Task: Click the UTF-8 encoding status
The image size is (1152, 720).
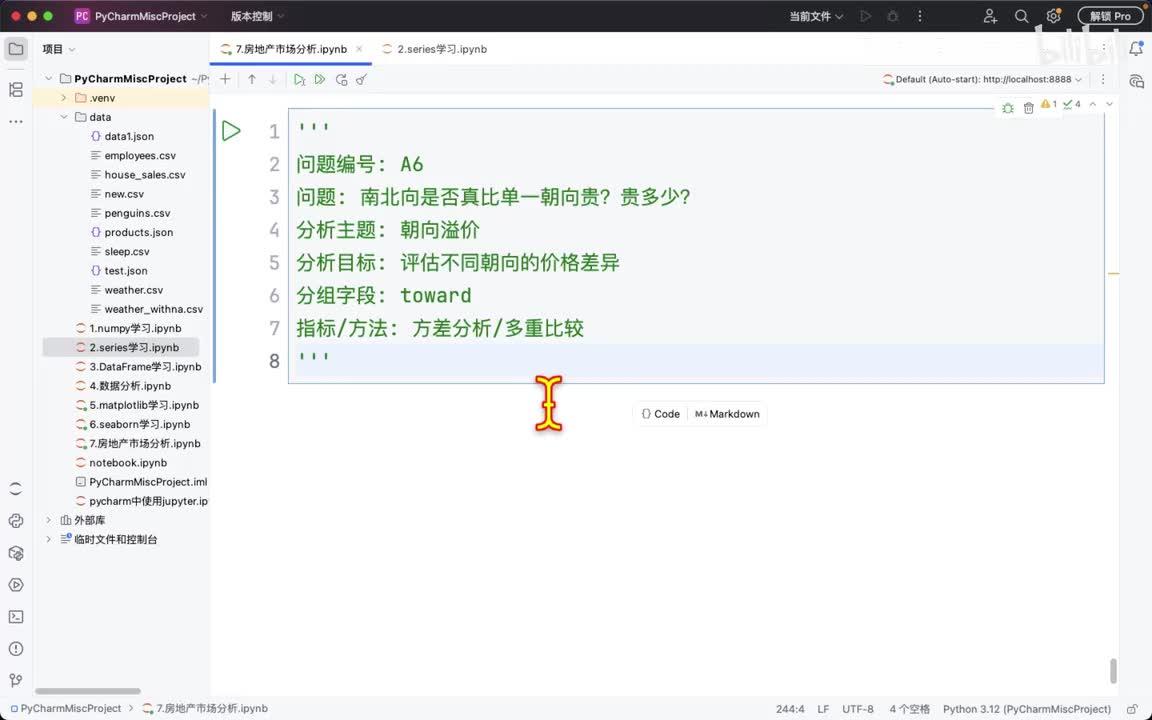Action: (x=857, y=709)
